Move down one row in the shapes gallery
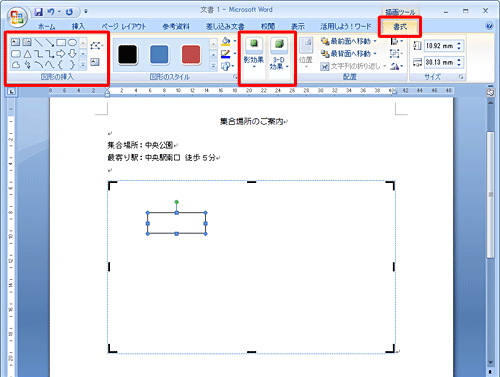Screen dimensions: 500x377 coord(83,53)
